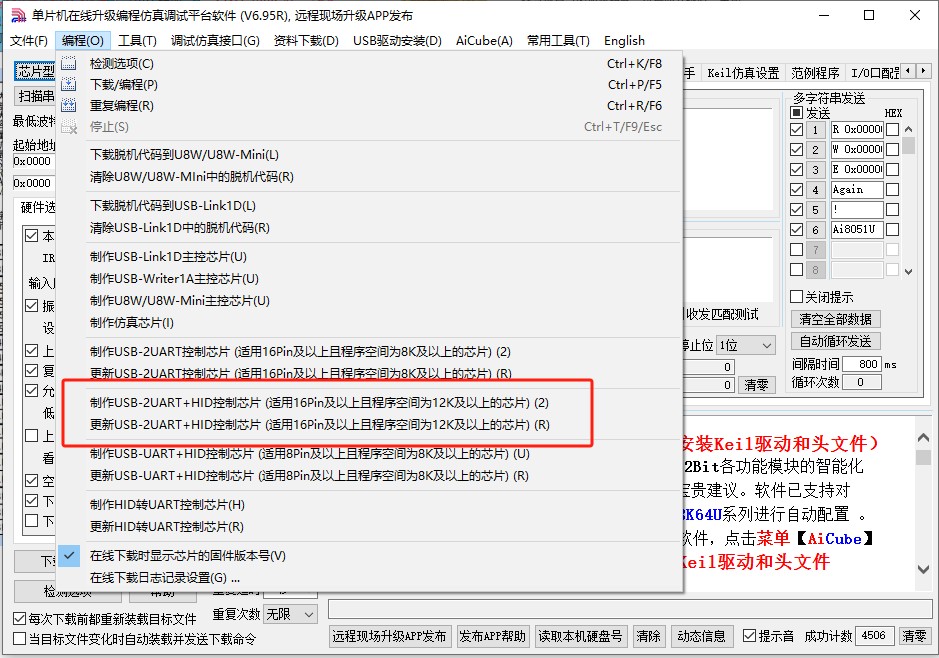The width and height of the screenshot is (939, 658).
Task: Choose 制作HID转UART控制芯片(H)
Action: coord(369,504)
